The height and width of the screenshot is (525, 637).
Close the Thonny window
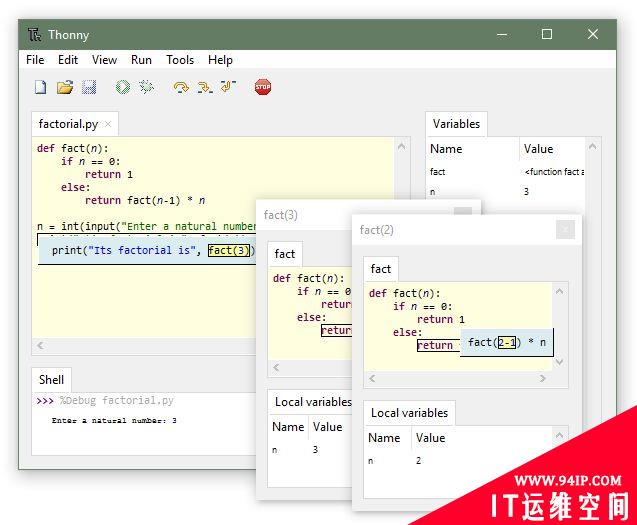(593, 34)
